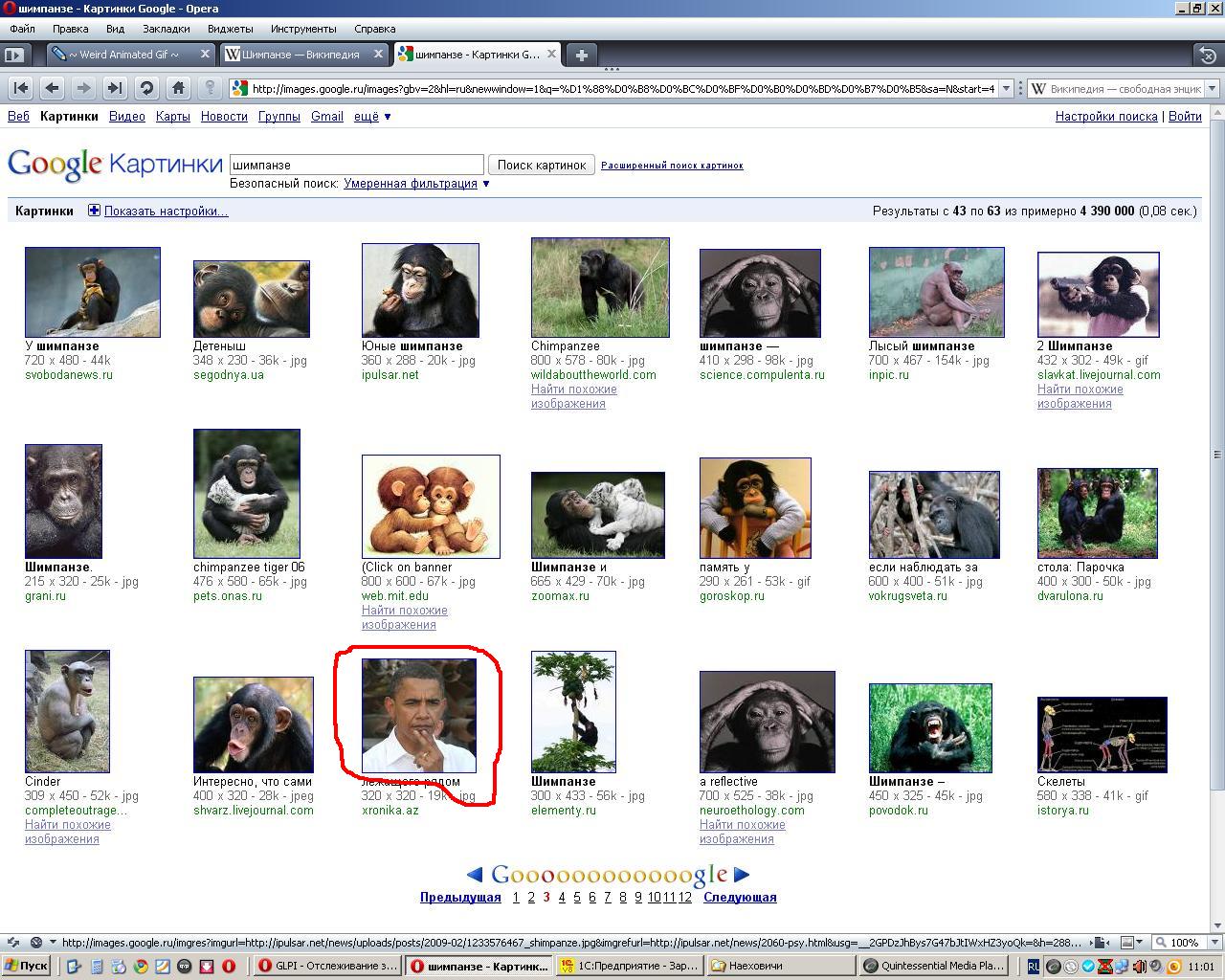Screen dimensions: 1225x980
Task: Open the Gmail link
Action: point(327,117)
